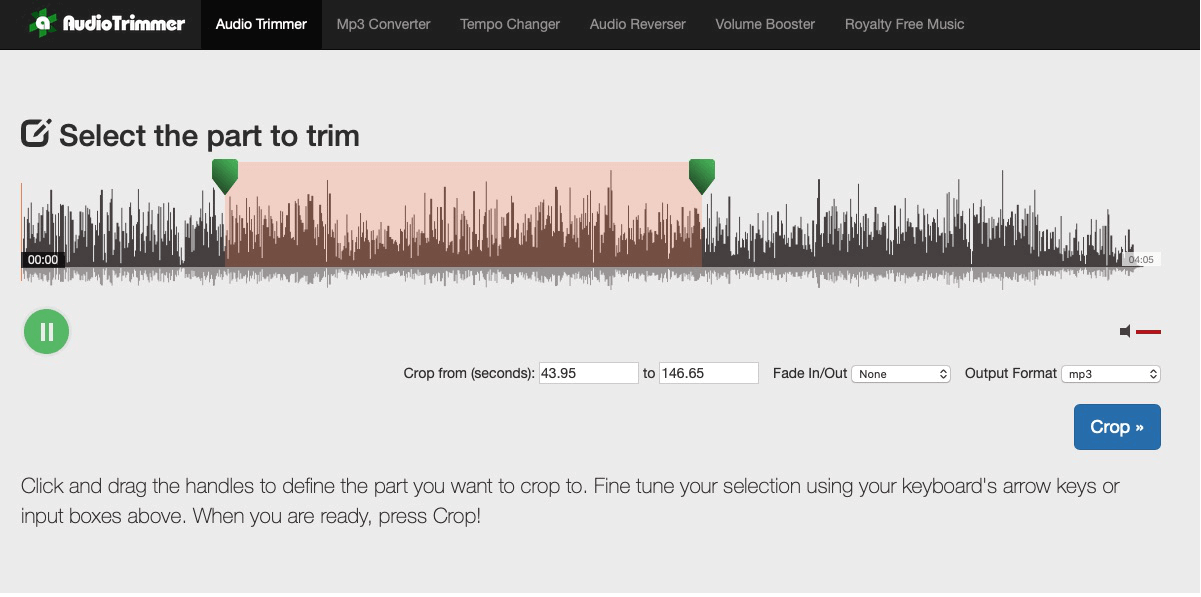The height and width of the screenshot is (597, 1201).
Task: Switch to the Audio Trimmer tab
Action: pyautogui.click(x=261, y=24)
